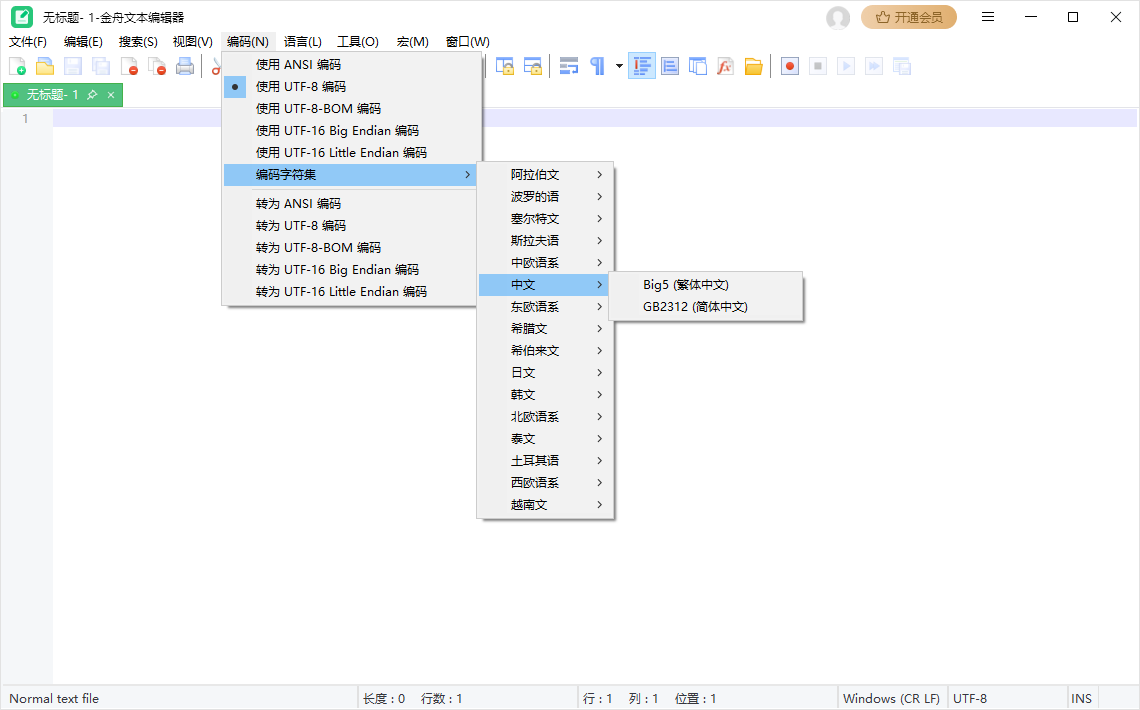Image resolution: width=1140 pixels, height=710 pixels.
Task: Expand the 希腊文 charset submenu
Action: [x=545, y=328]
